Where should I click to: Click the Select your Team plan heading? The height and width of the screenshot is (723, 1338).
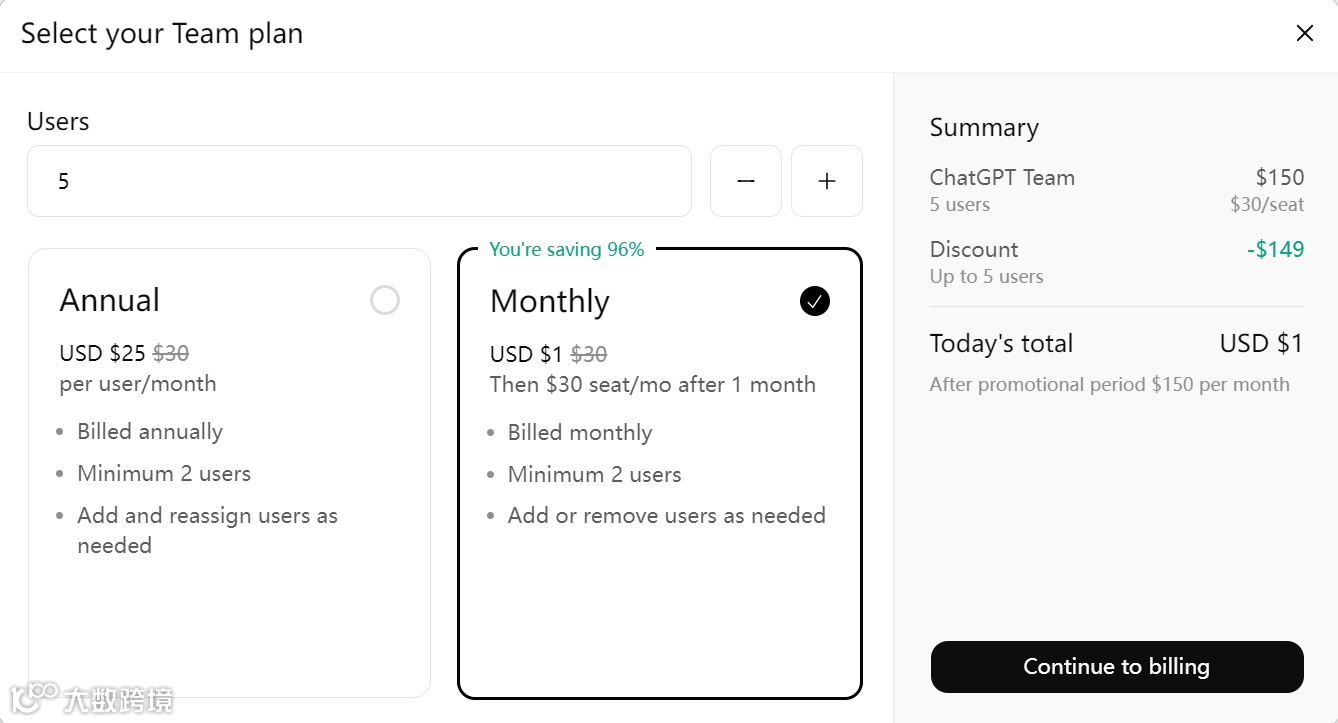coord(162,34)
